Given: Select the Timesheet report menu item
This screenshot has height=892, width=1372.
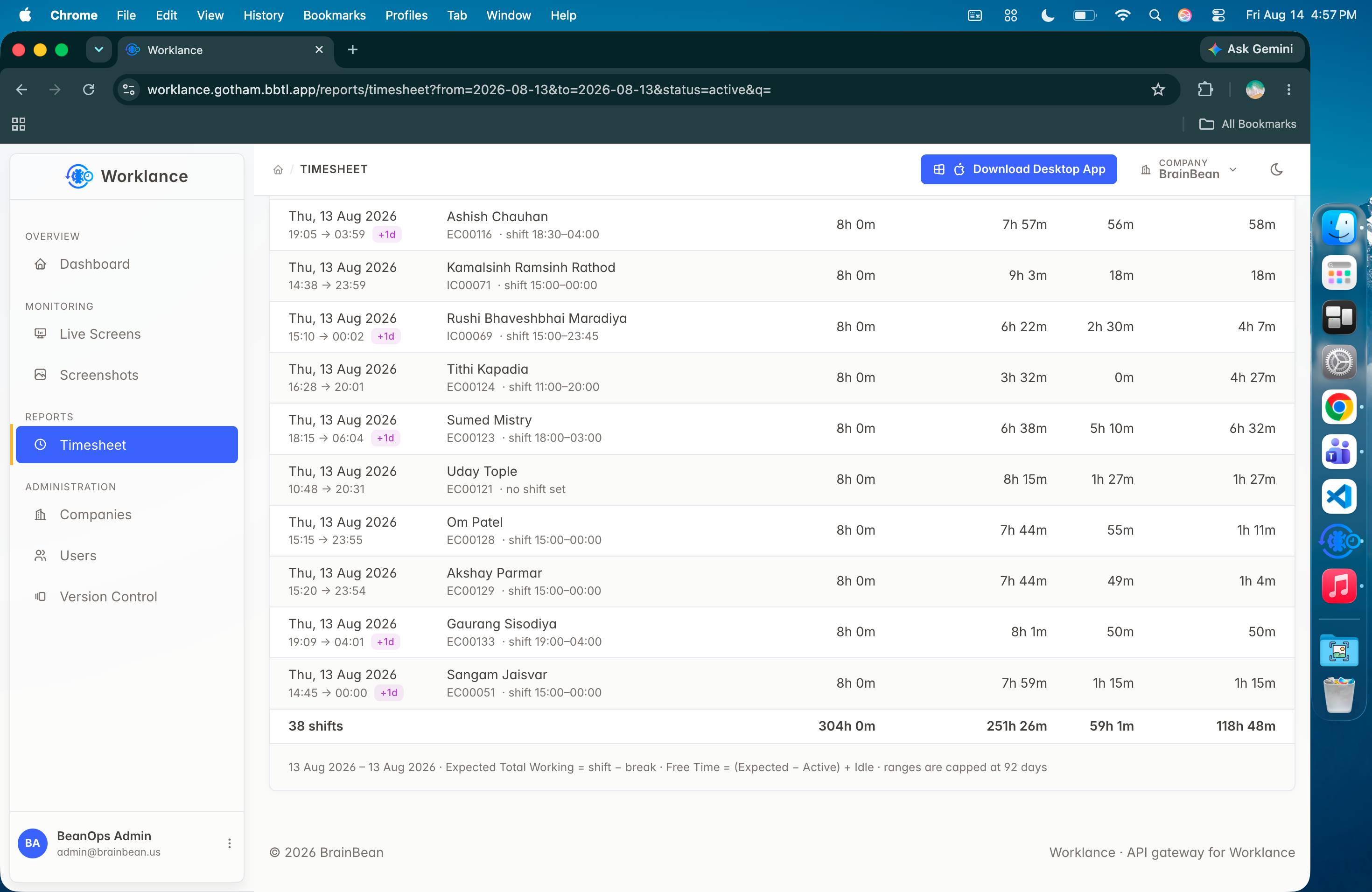Looking at the screenshot, I should (127, 445).
